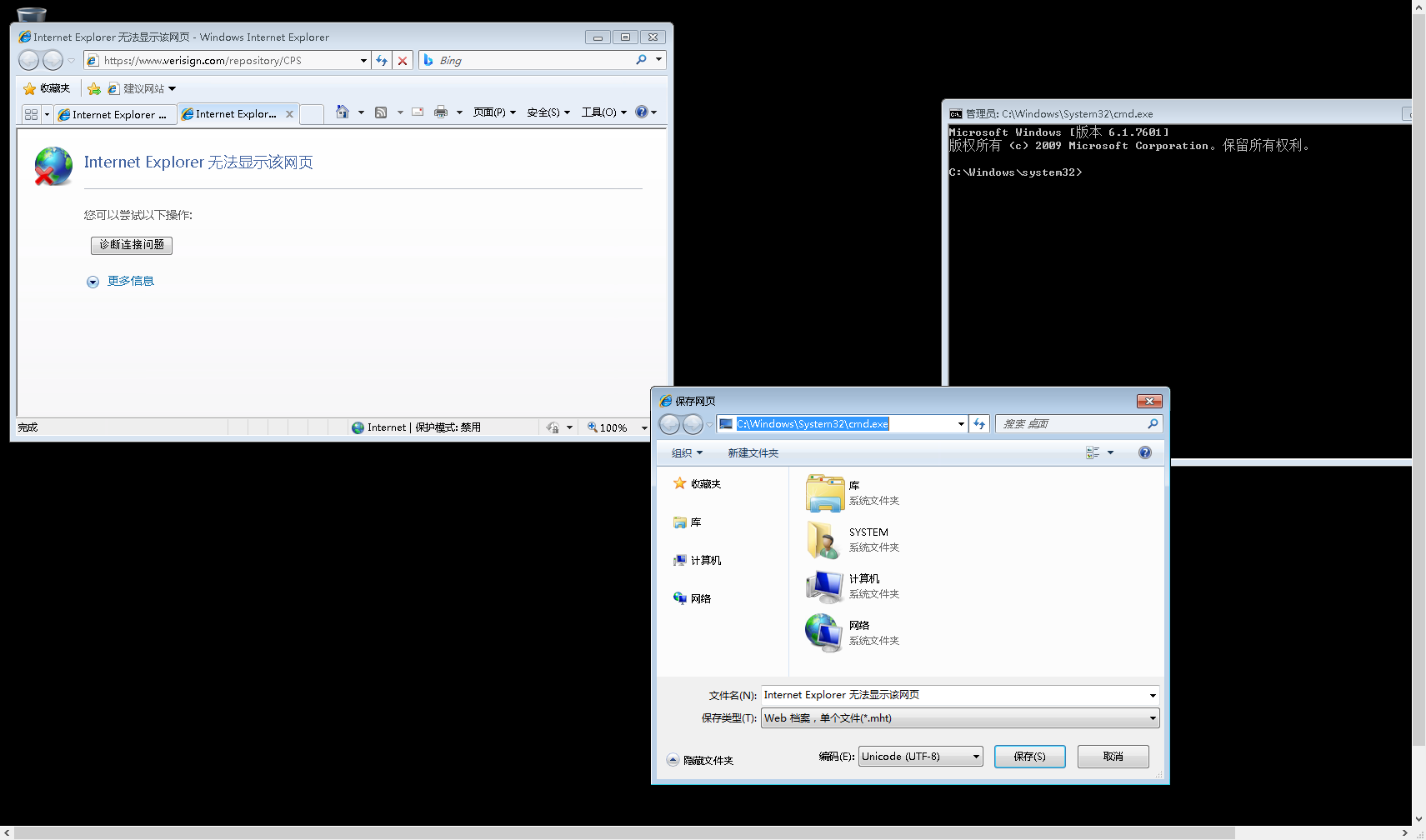
Task: Click the cmd.exe window title bar
Action: coord(1175,113)
